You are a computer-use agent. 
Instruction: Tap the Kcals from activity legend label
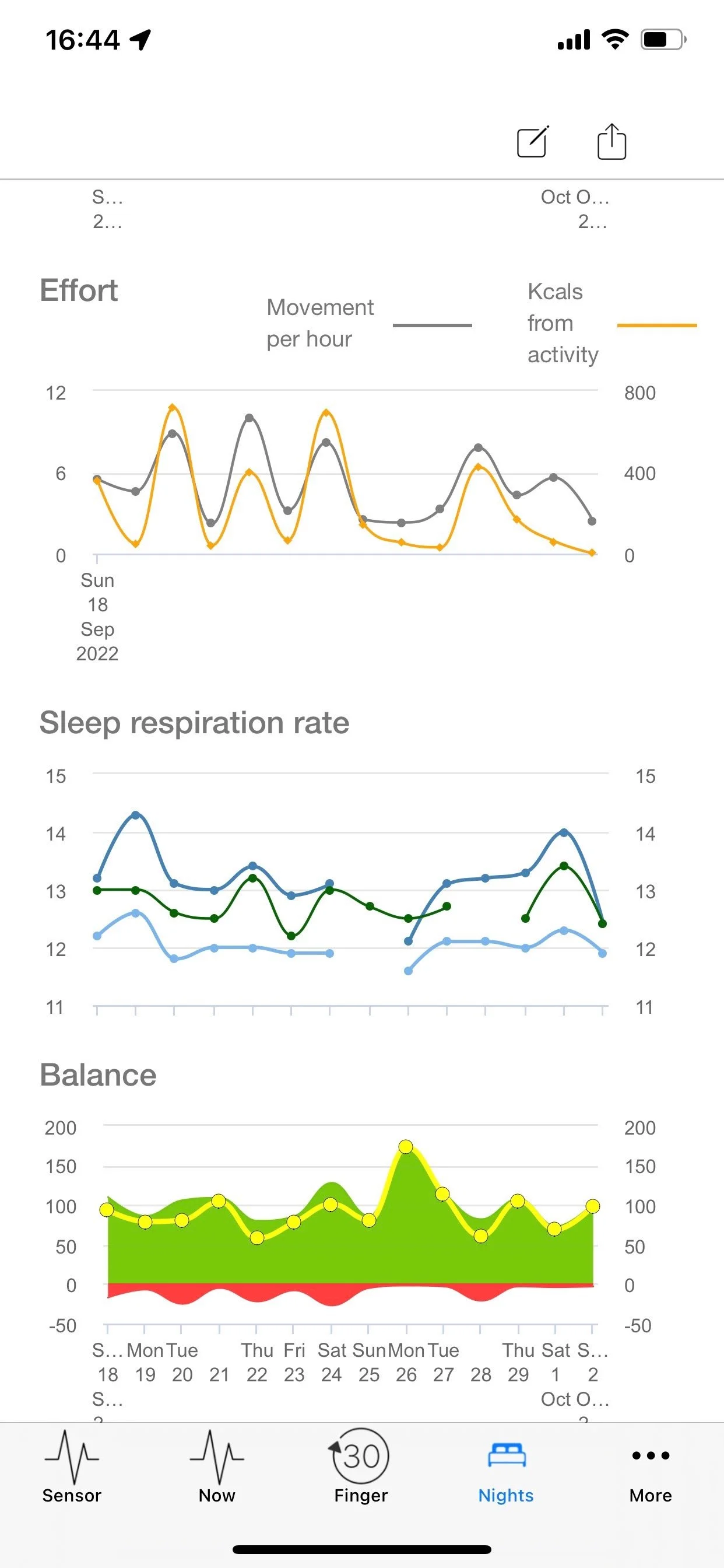pos(563,323)
